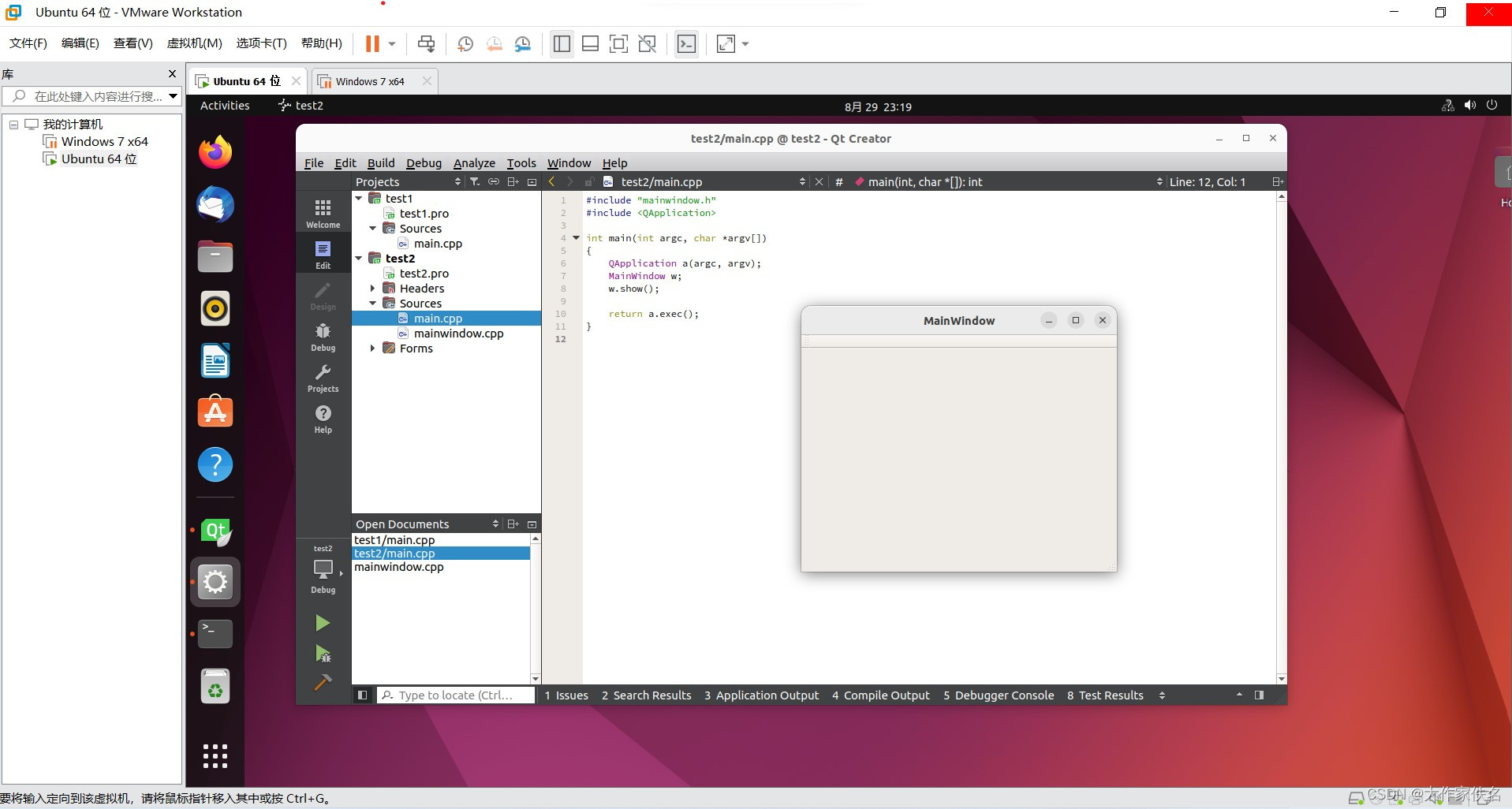The image size is (1512, 809).
Task: Expand the Forms folder in project tree
Action: [x=373, y=349]
